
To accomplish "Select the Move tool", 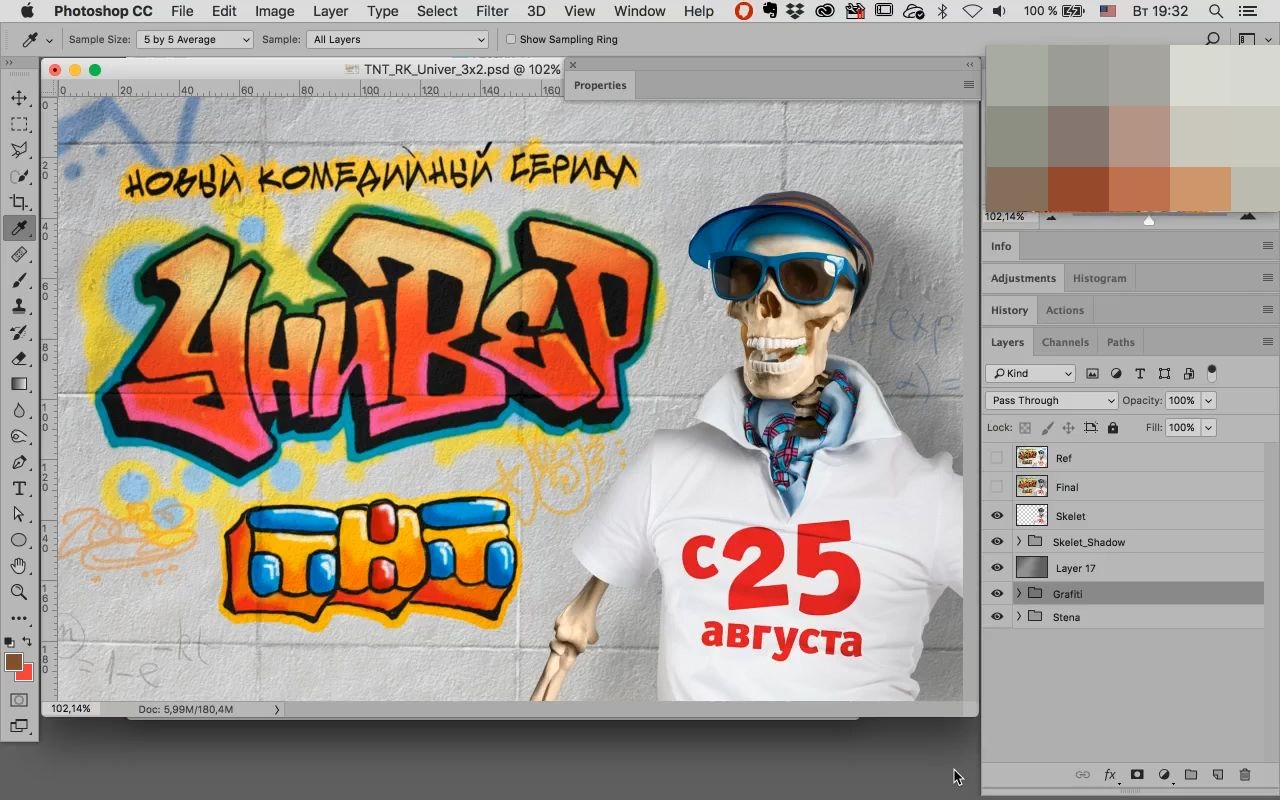I will tap(19, 98).
